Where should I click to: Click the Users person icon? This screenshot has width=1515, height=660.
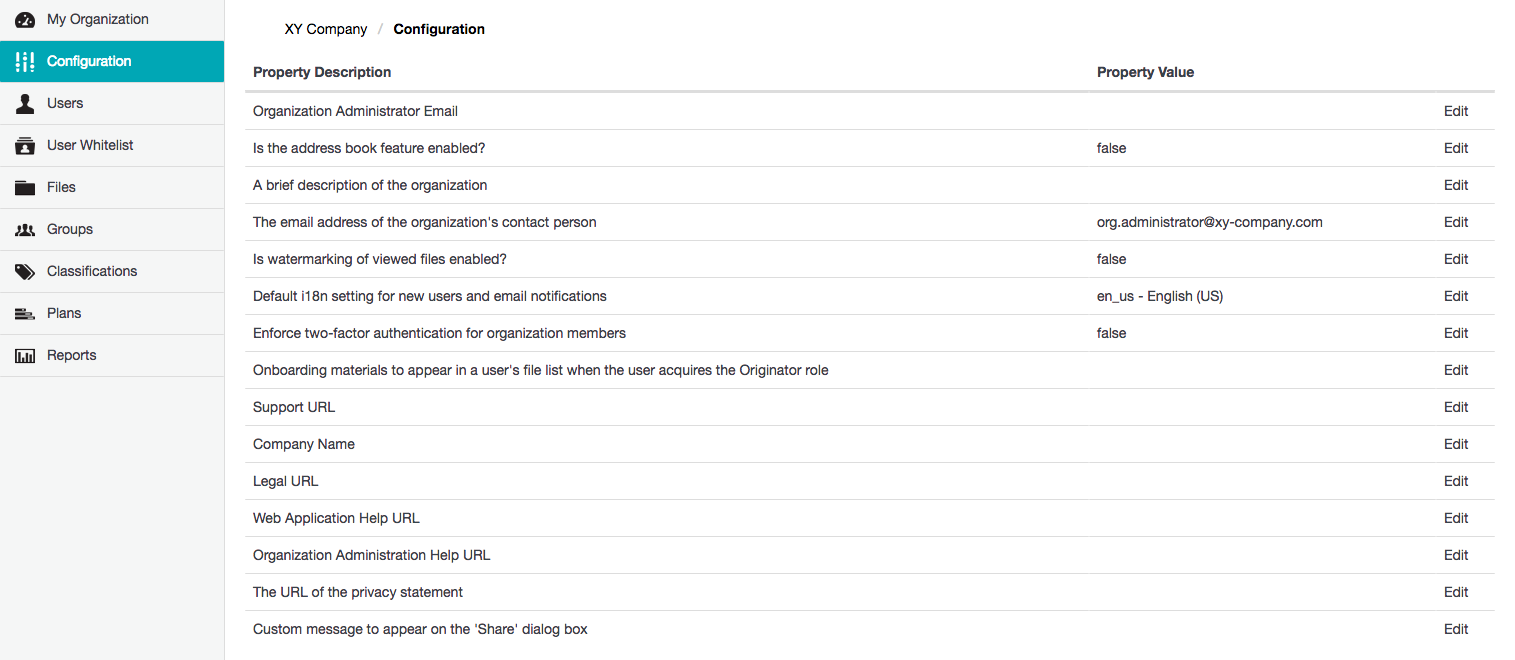[25, 103]
